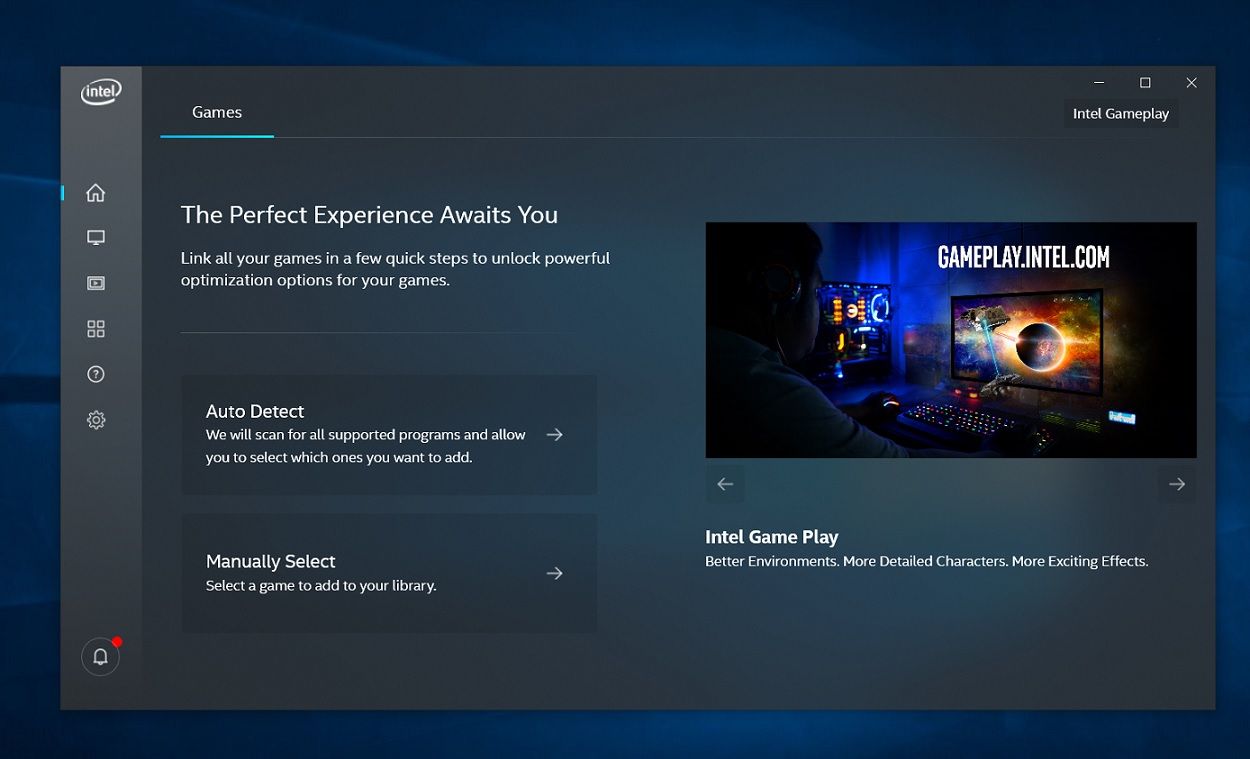Show notifications with the bell icon
This screenshot has height=759, width=1250.
(100, 657)
